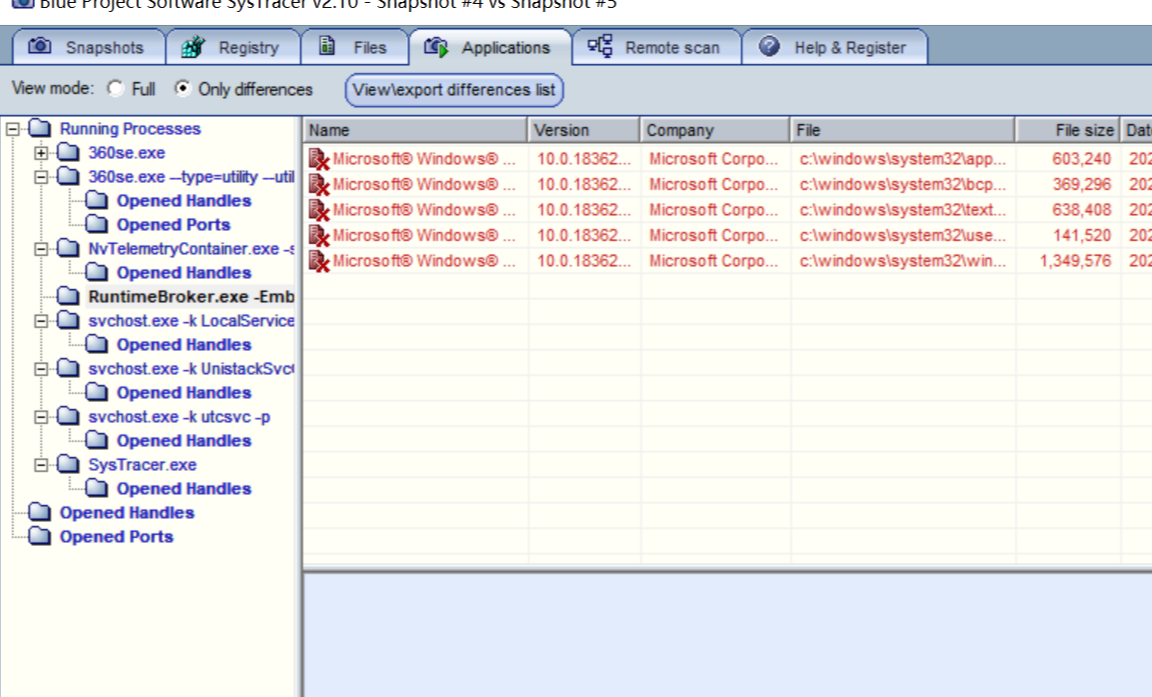
Task: Sort by the Version column header
Action: tap(584, 130)
